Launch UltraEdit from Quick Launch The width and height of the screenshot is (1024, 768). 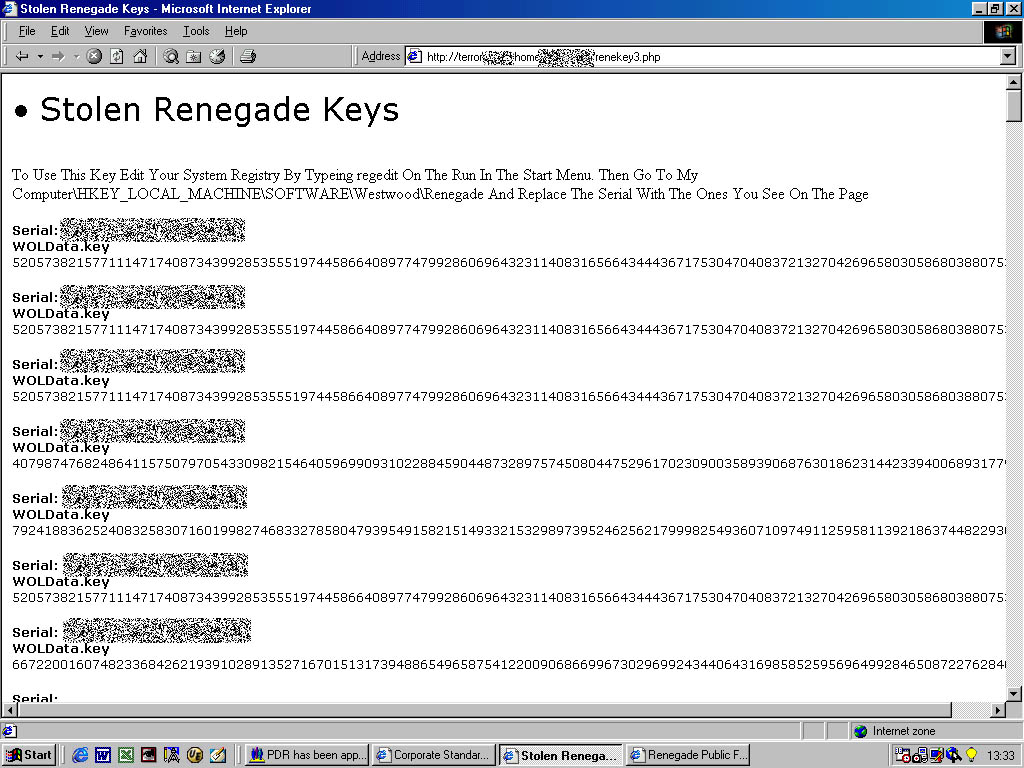195,756
